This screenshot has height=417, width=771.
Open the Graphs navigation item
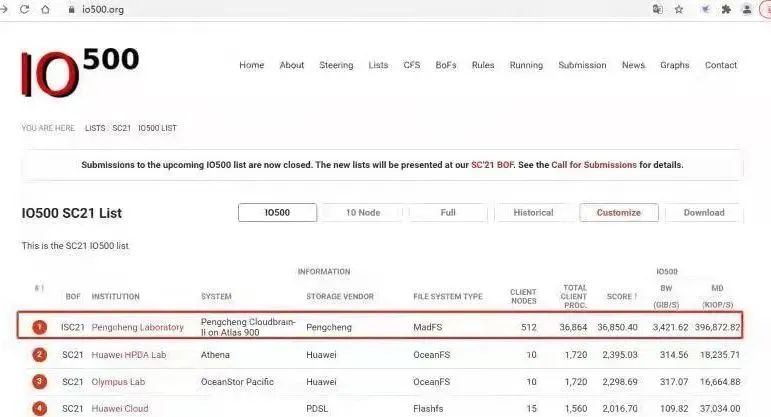click(675, 65)
